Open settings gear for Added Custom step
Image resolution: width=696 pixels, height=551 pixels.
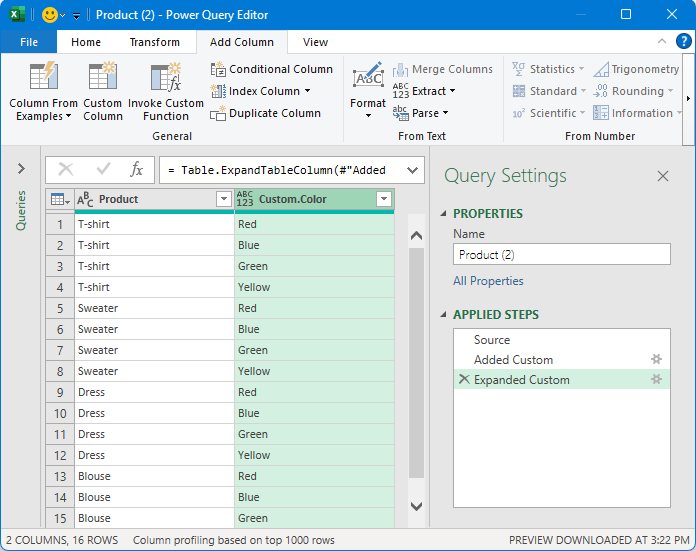tap(657, 360)
